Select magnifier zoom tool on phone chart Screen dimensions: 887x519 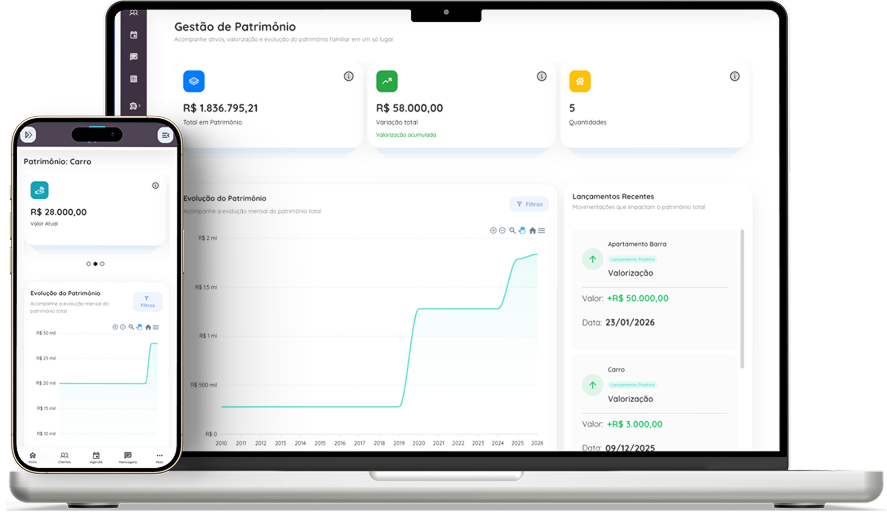pos(131,327)
